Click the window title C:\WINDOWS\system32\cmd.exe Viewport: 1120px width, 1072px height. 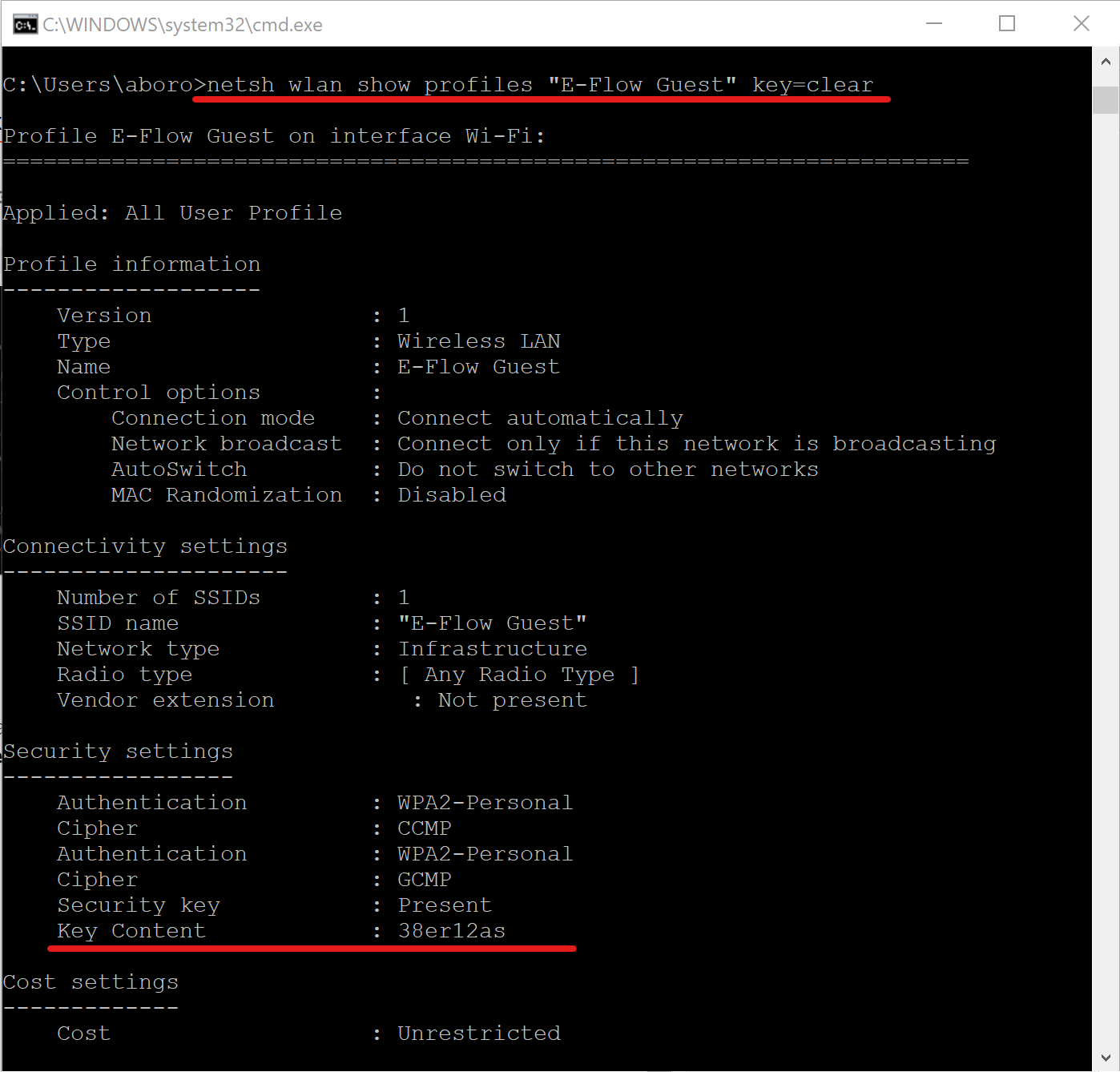click(x=183, y=25)
